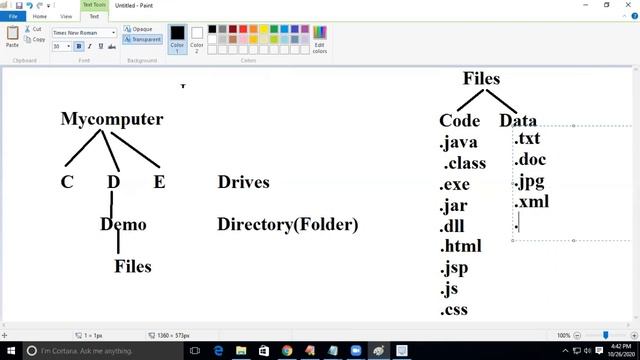Click the 'Directory(Folder)' text on canvas
Screen dimensions: 640x360
pyautogui.click(x=288, y=224)
